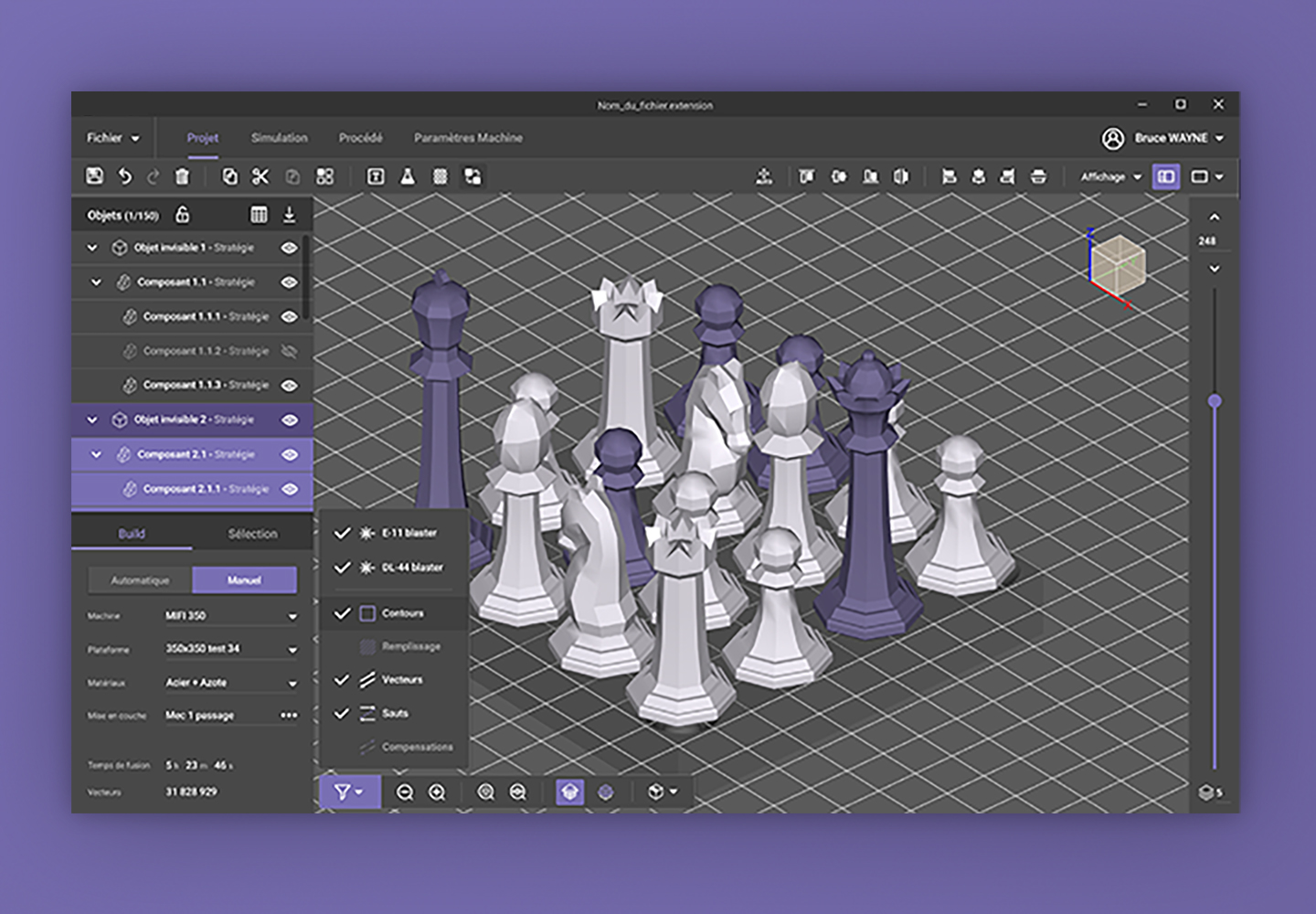Screen dimensions: 1316x914
Task: Select the Build tab
Action: point(132,534)
